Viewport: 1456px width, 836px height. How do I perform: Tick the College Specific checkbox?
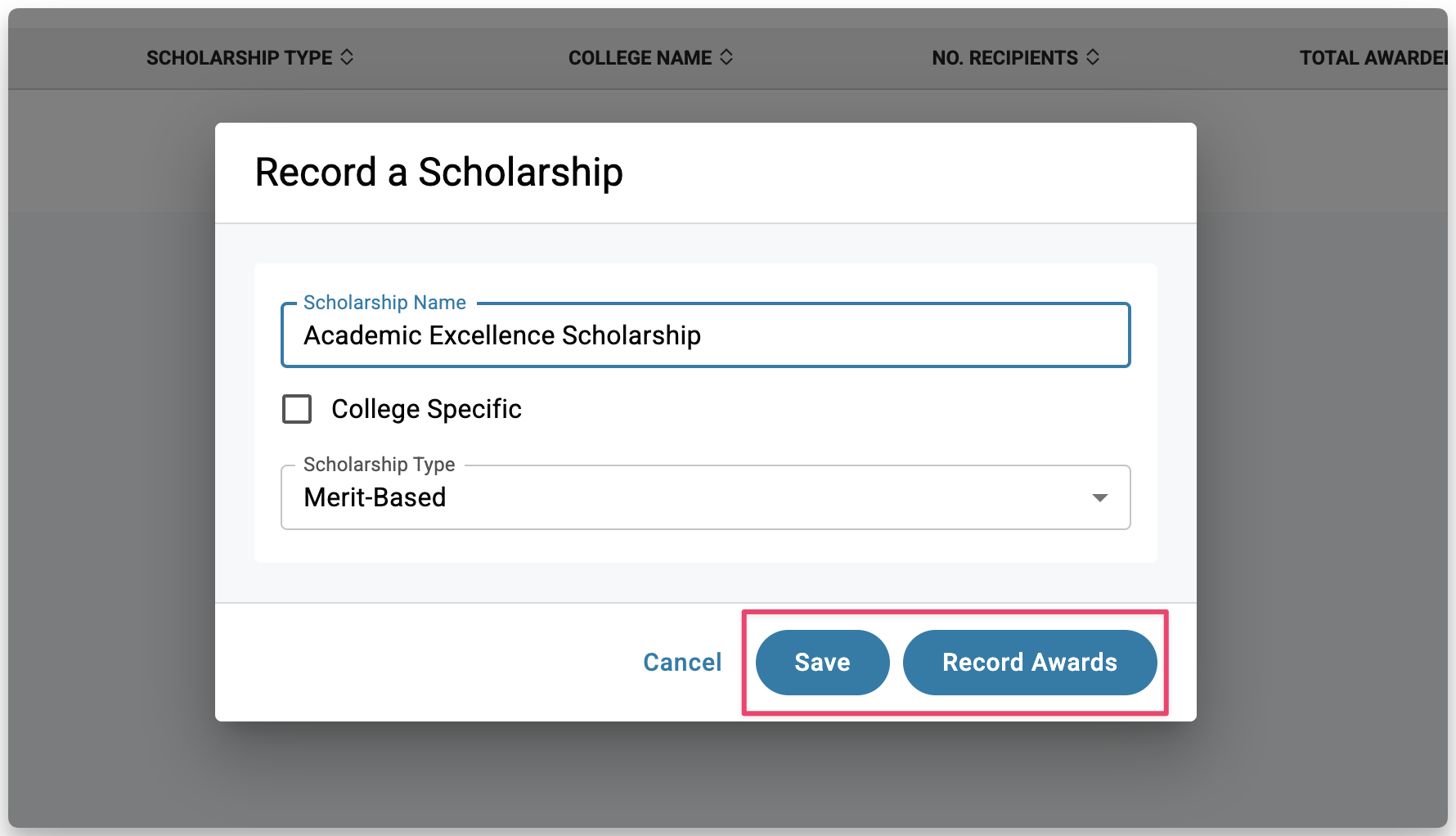(x=297, y=409)
